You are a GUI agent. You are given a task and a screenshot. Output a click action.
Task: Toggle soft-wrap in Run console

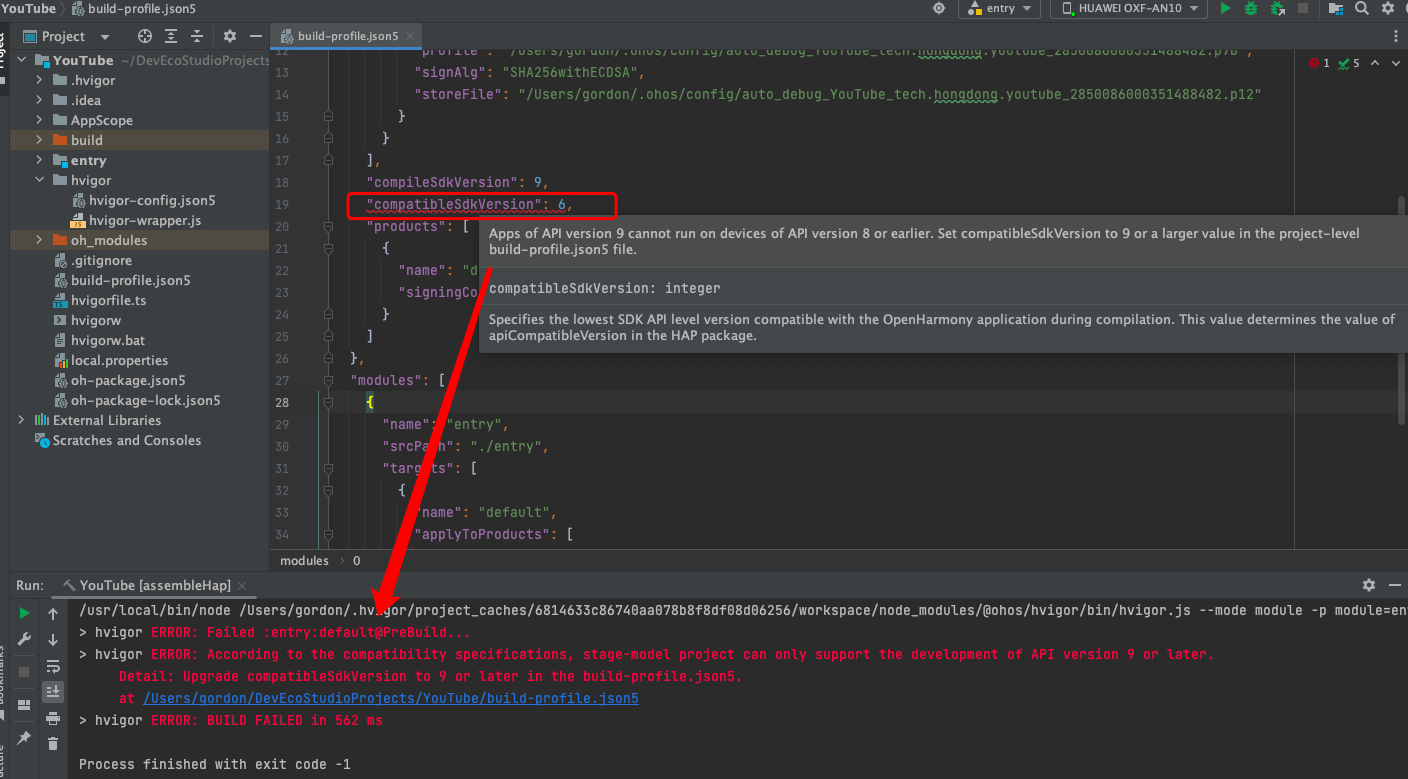pos(53,665)
